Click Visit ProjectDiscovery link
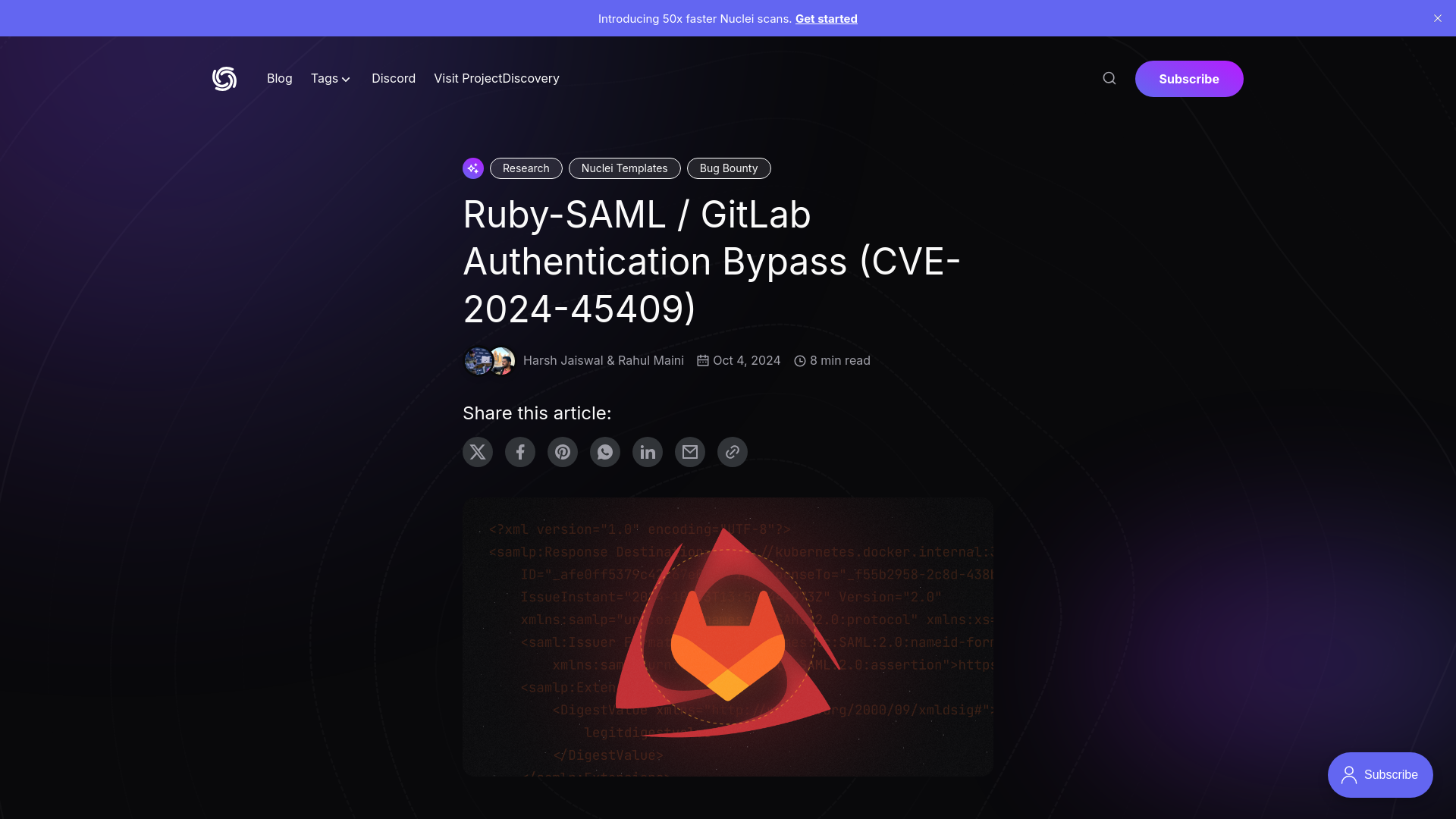The width and height of the screenshot is (1456, 819). (496, 78)
